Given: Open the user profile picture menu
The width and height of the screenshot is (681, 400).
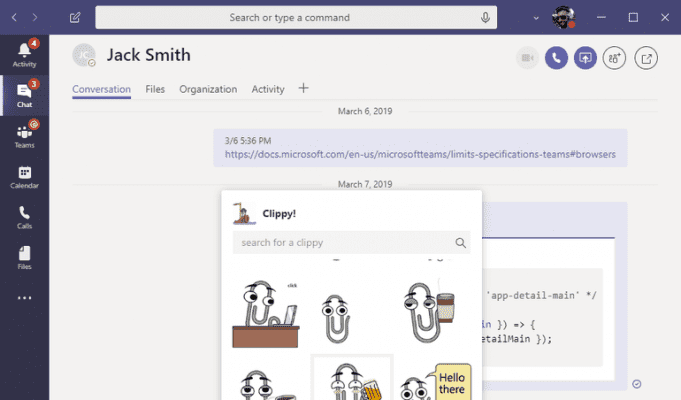Looking at the screenshot, I should coord(563,17).
